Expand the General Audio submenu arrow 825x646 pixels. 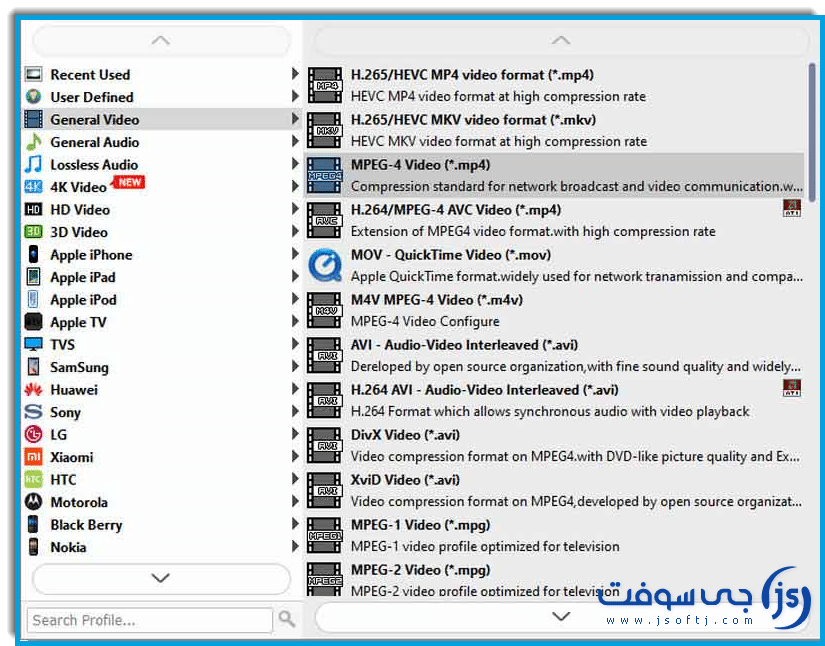point(295,141)
